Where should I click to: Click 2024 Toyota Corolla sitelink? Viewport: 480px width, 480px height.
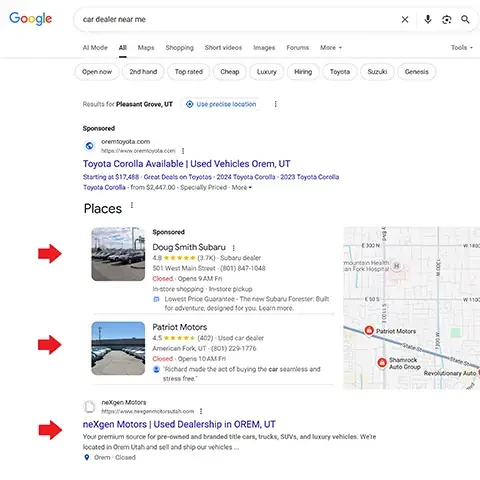pyautogui.click(x=246, y=177)
